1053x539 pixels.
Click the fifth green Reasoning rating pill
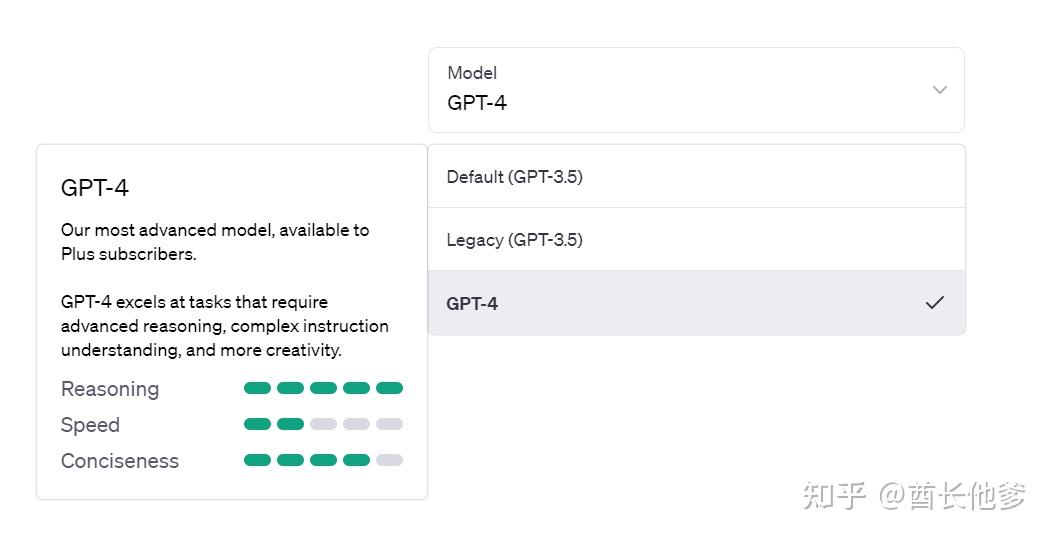tap(389, 388)
